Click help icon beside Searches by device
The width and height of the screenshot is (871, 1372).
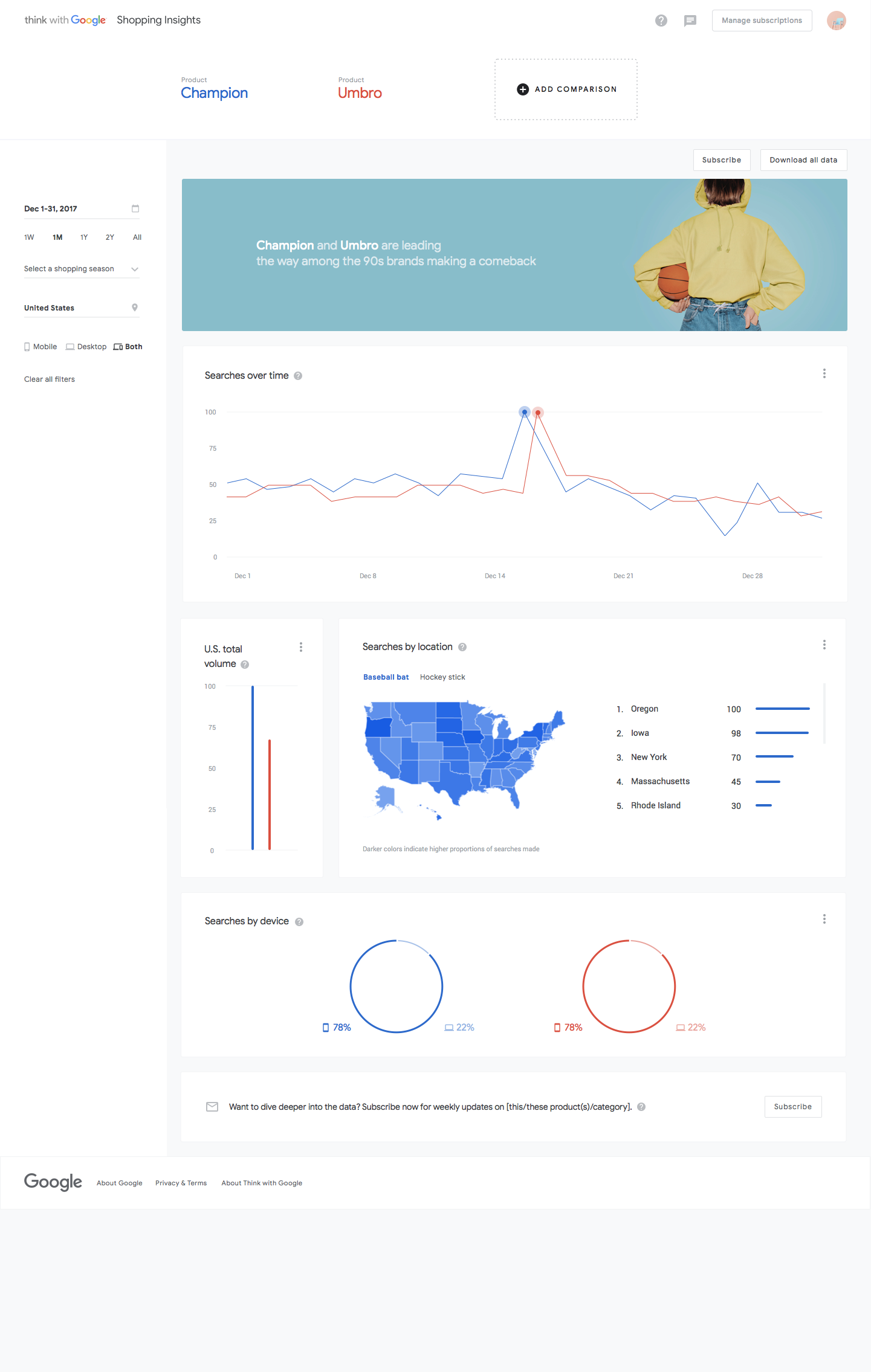tap(299, 922)
